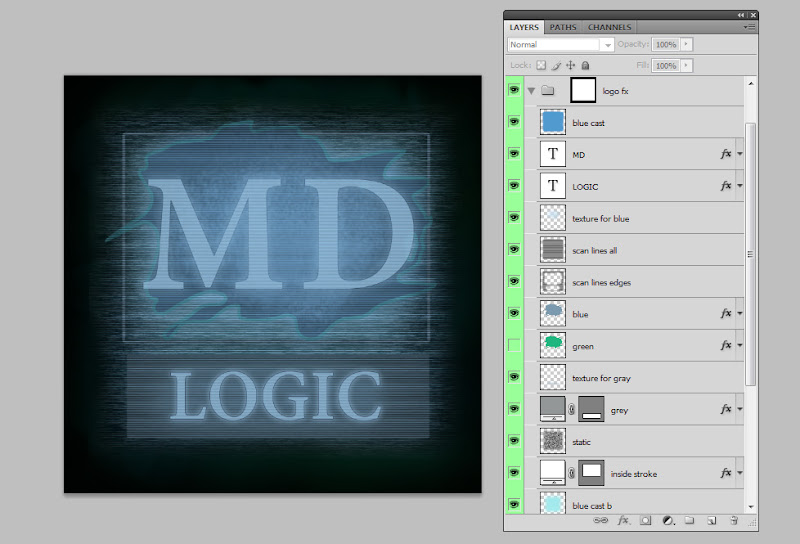
Task: Click the grey layer mask thumbnail
Action: pyautogui.click(x=591, y=409)
